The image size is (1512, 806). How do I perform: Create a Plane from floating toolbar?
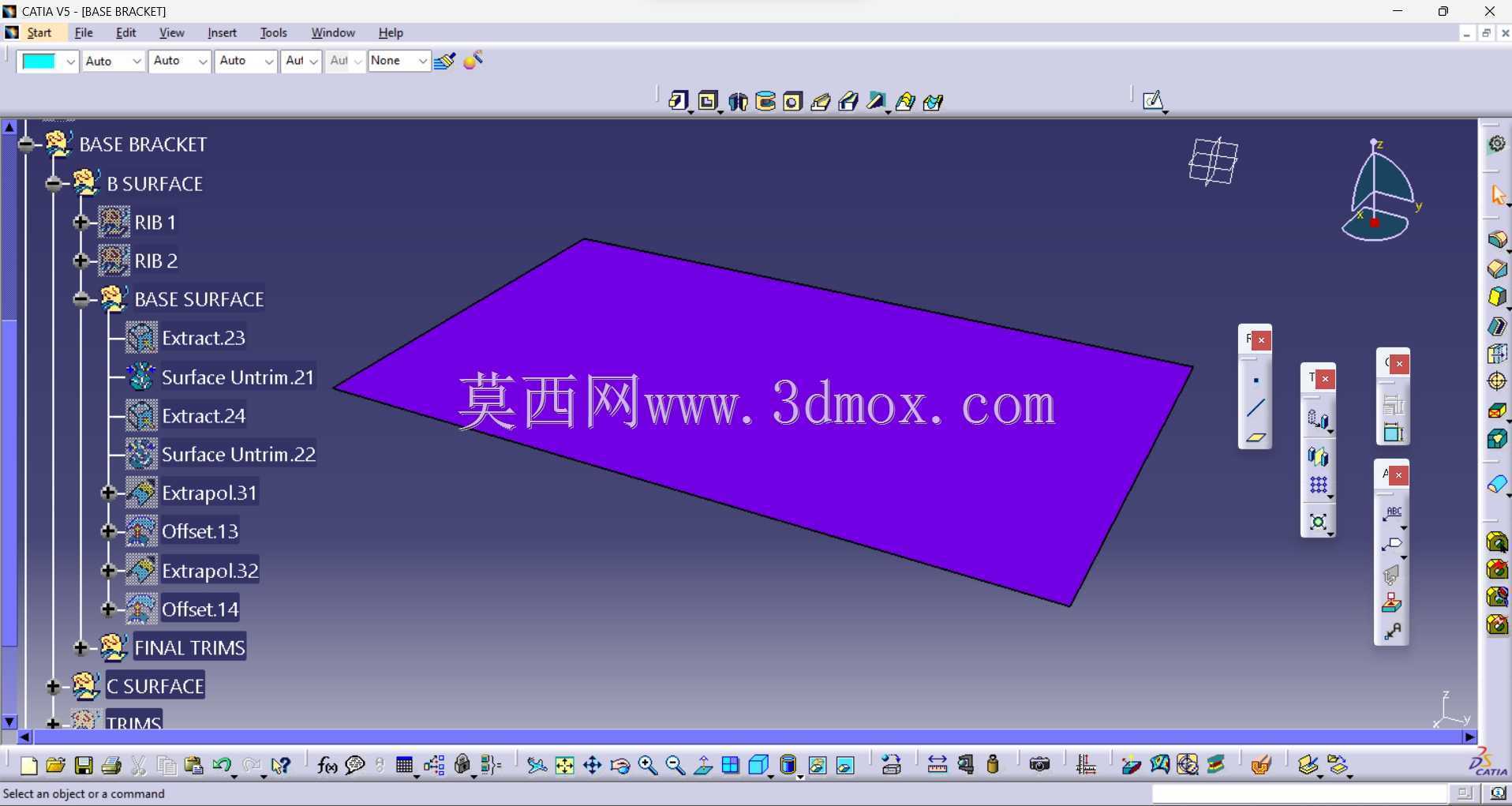(x=1256, y=437)
